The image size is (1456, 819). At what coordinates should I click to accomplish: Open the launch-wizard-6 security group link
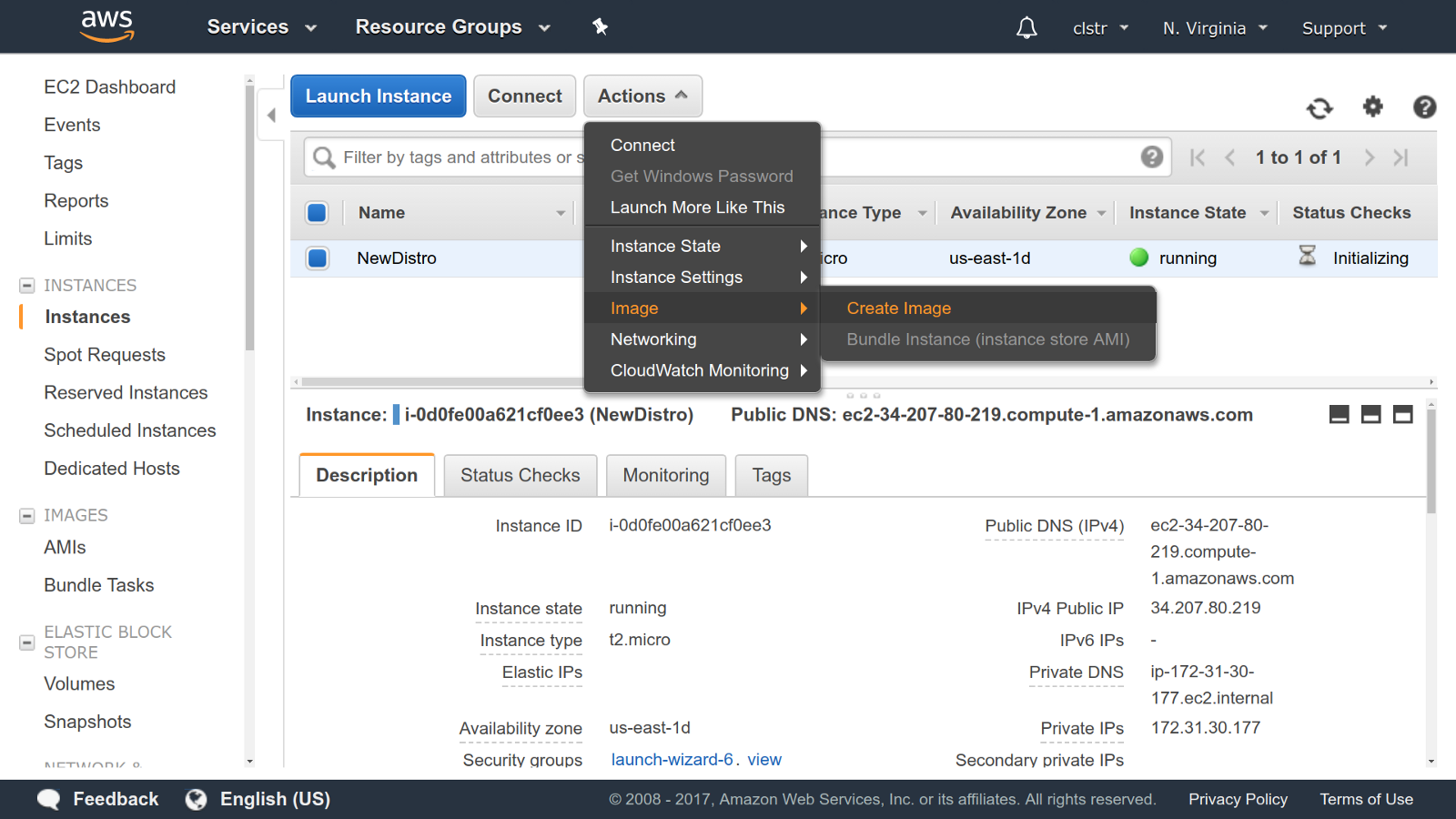pyautogui.click(x=672, y=760)
